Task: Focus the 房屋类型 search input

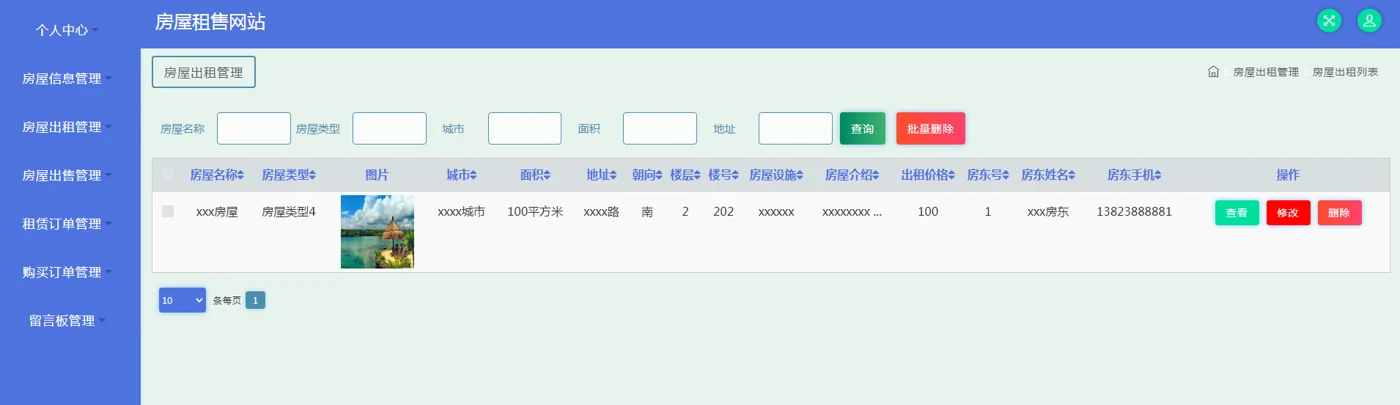Action: click(390, 128)
